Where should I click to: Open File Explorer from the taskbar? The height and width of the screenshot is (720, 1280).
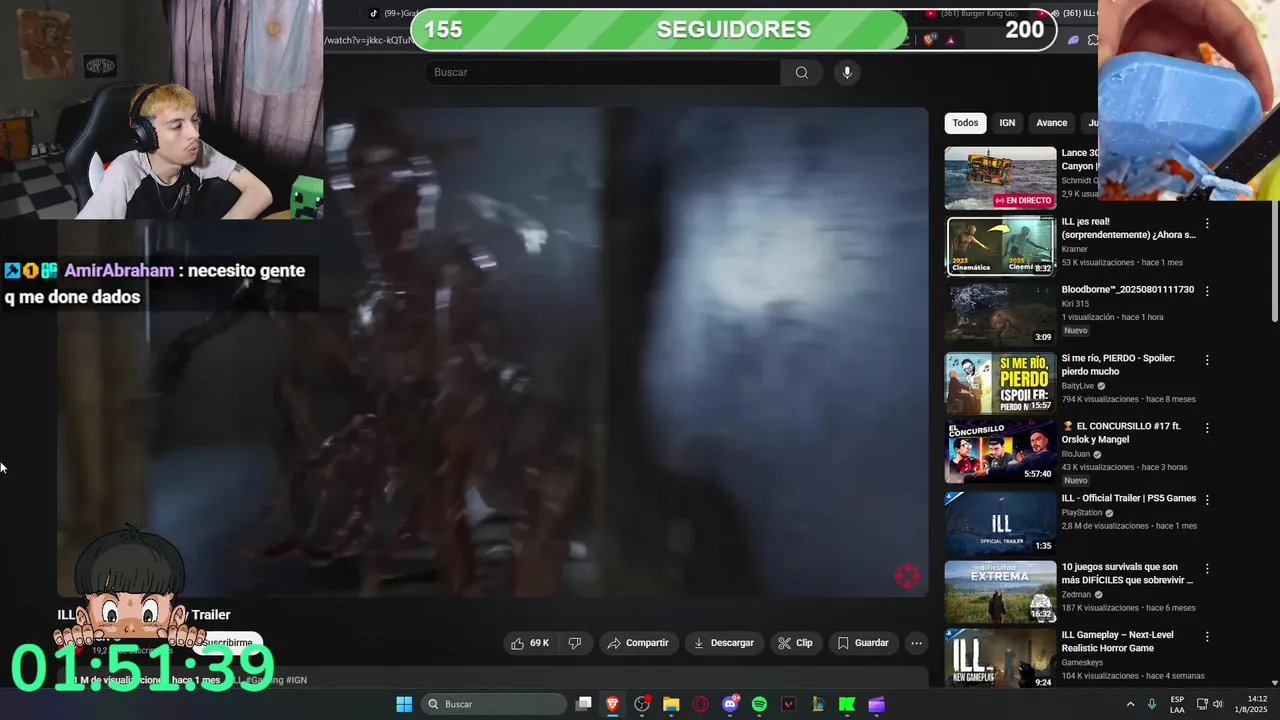coord(671,704)
